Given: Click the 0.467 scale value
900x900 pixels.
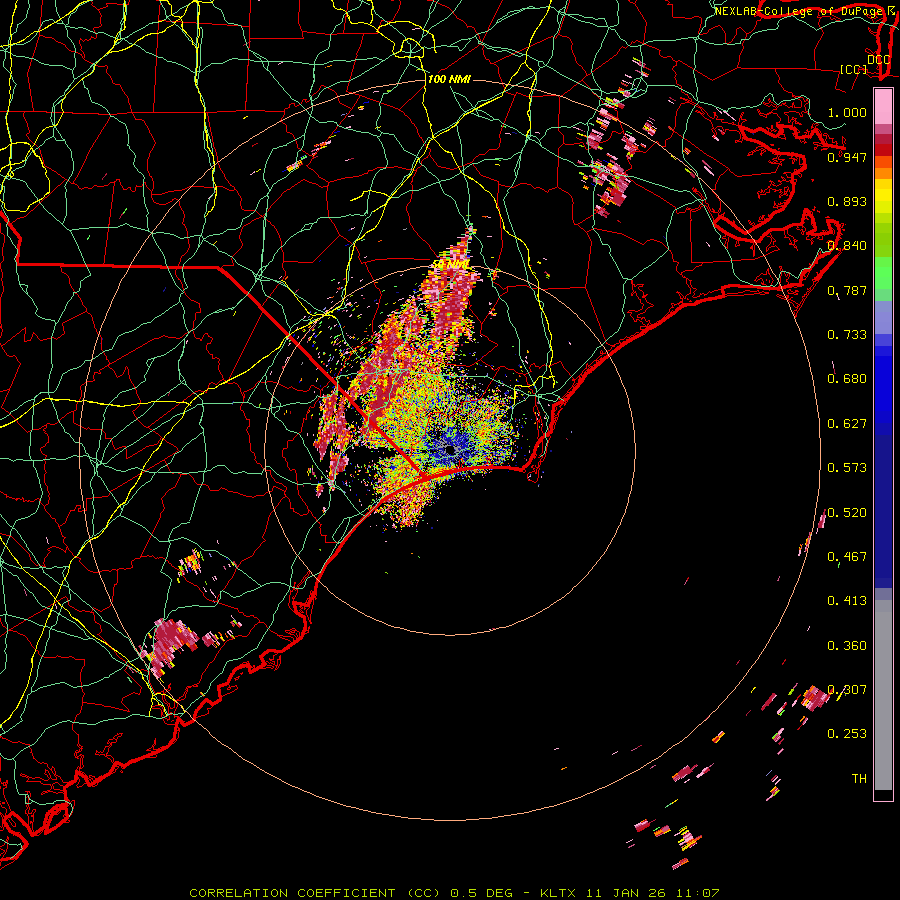Looking at the screenshot, I should (847, 557).
